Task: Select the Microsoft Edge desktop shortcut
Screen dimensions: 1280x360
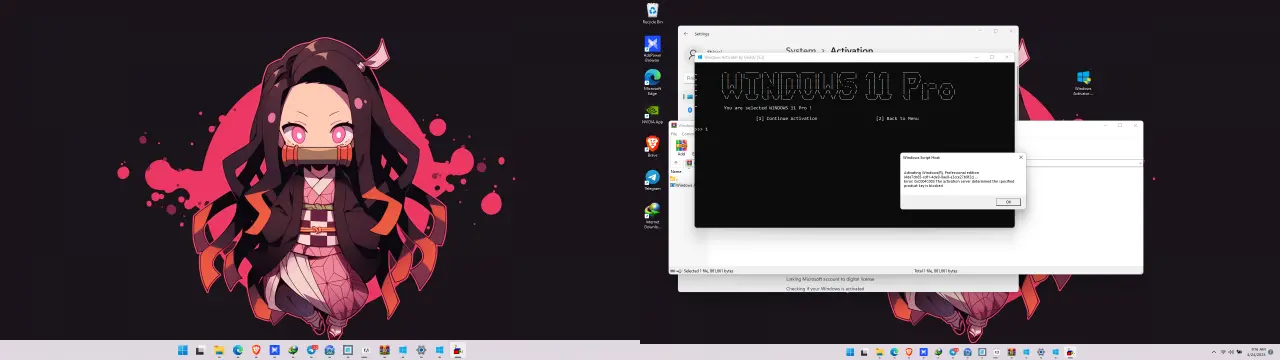Action: pyautogui.click(x=652, y=81)
